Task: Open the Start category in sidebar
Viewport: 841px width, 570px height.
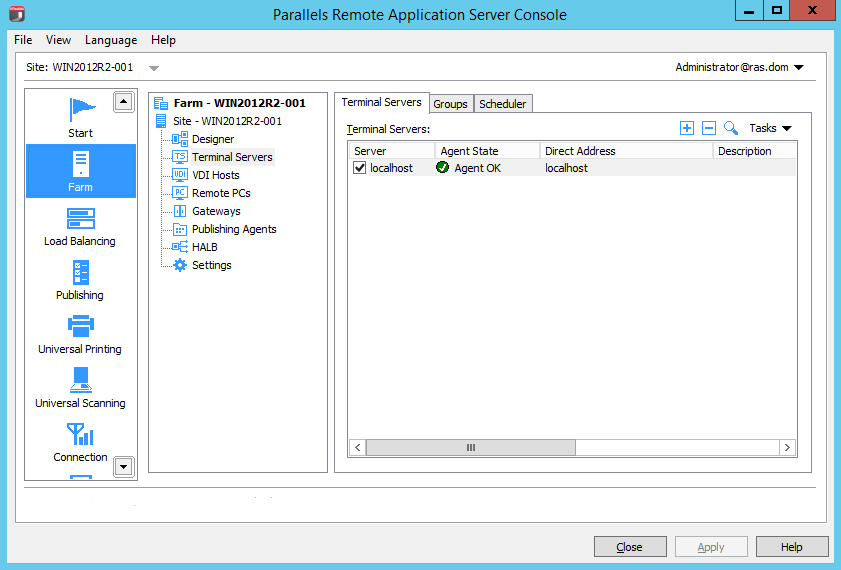Action: 80,117
